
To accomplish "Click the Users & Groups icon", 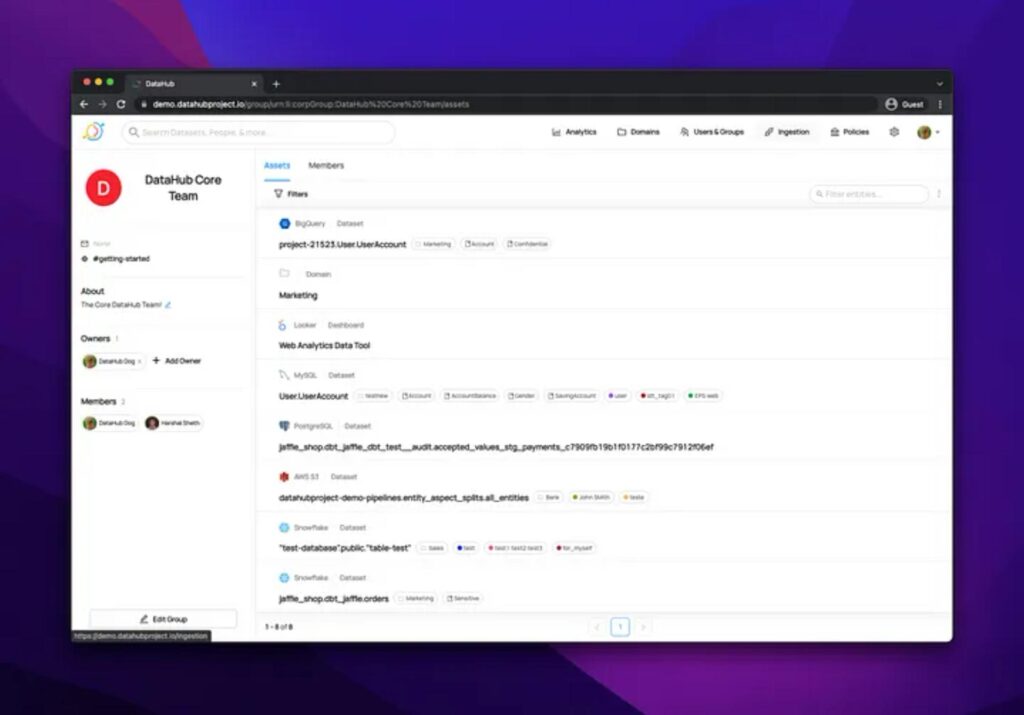I will click(x=685, y=131).
